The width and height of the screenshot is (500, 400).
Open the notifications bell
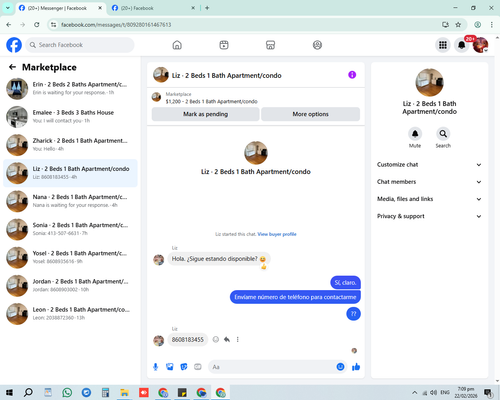(x=462, y=45)
